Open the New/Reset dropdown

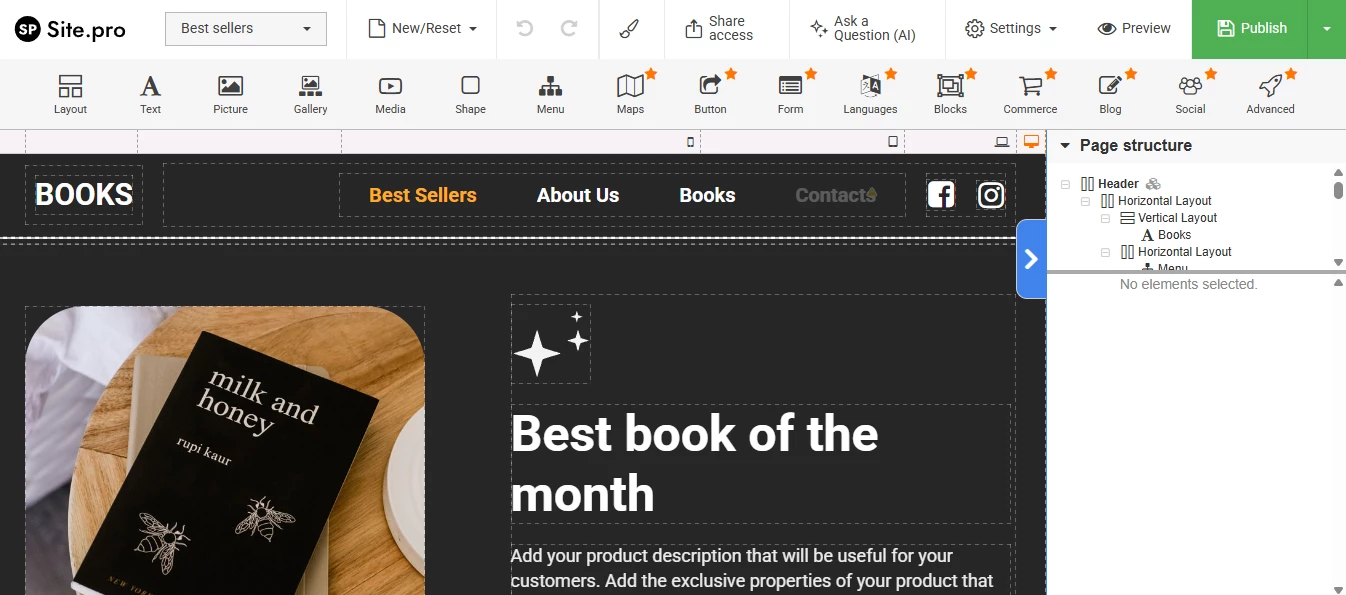click(x=420, y=29)
